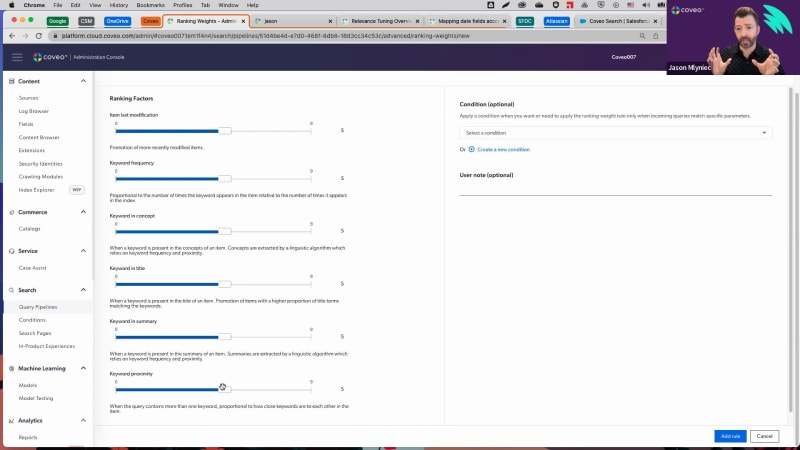Collapse the Machine Learning section chevron

[x=83, y=368]
